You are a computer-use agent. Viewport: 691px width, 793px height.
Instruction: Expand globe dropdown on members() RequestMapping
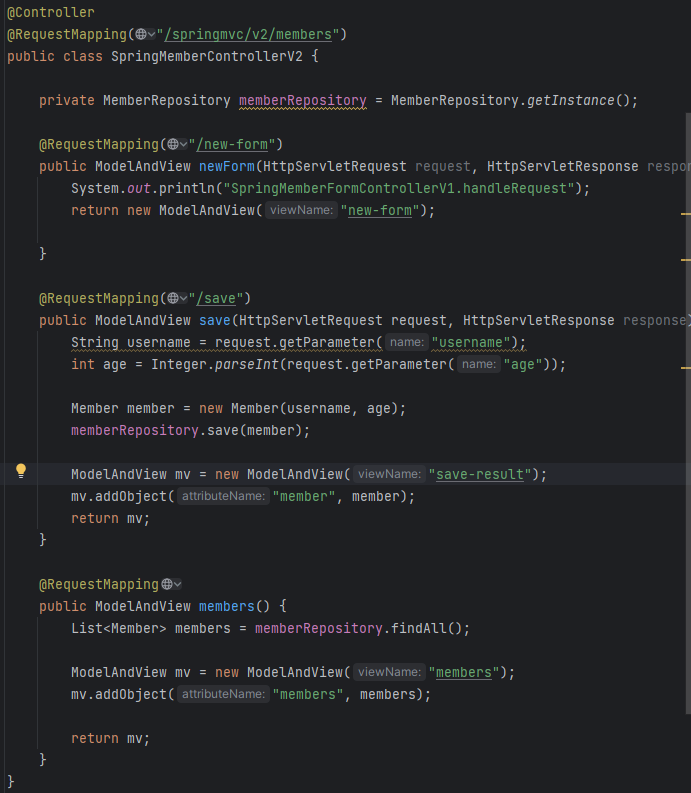pyautogui.click(x=171, y=585)
